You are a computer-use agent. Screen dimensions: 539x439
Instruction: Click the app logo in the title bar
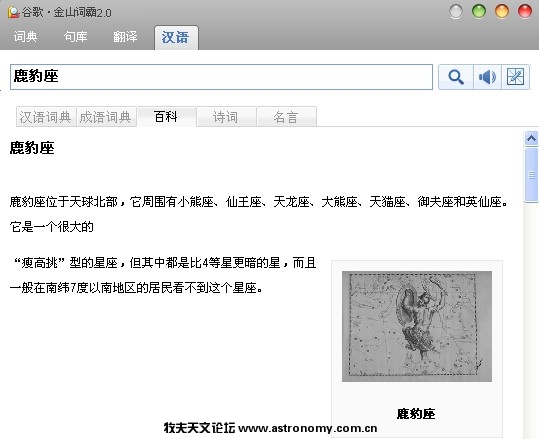(x=13, y=12)
